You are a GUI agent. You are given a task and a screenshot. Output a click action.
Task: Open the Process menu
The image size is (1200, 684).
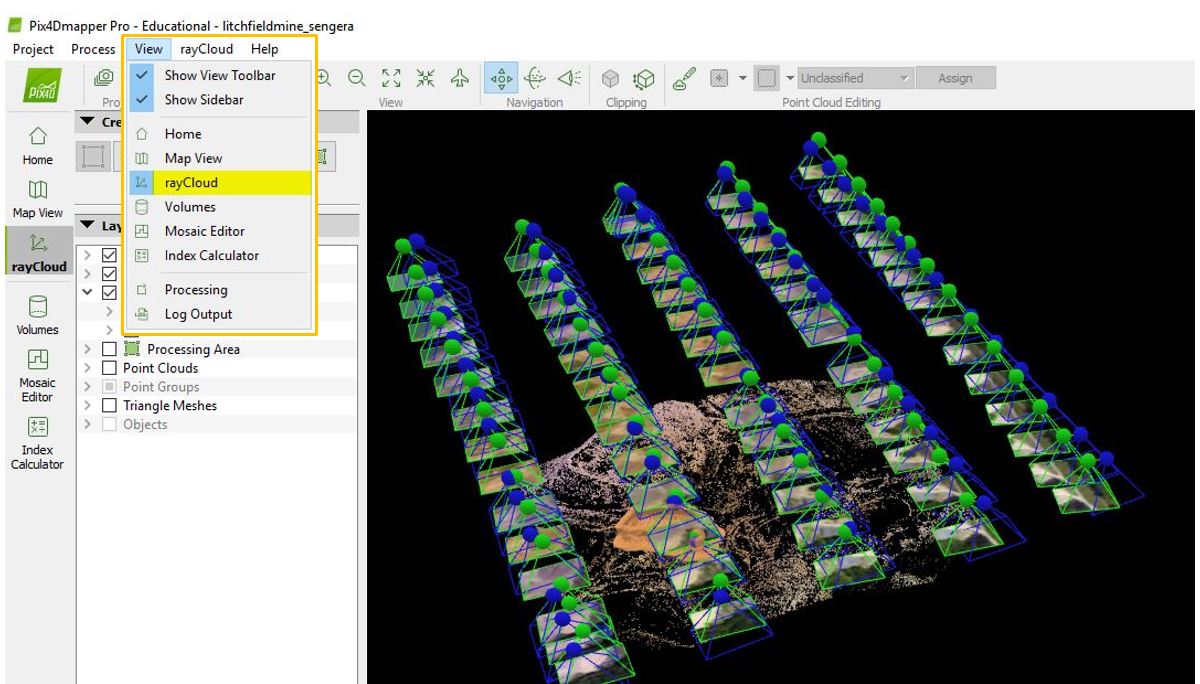coord(93,48)
